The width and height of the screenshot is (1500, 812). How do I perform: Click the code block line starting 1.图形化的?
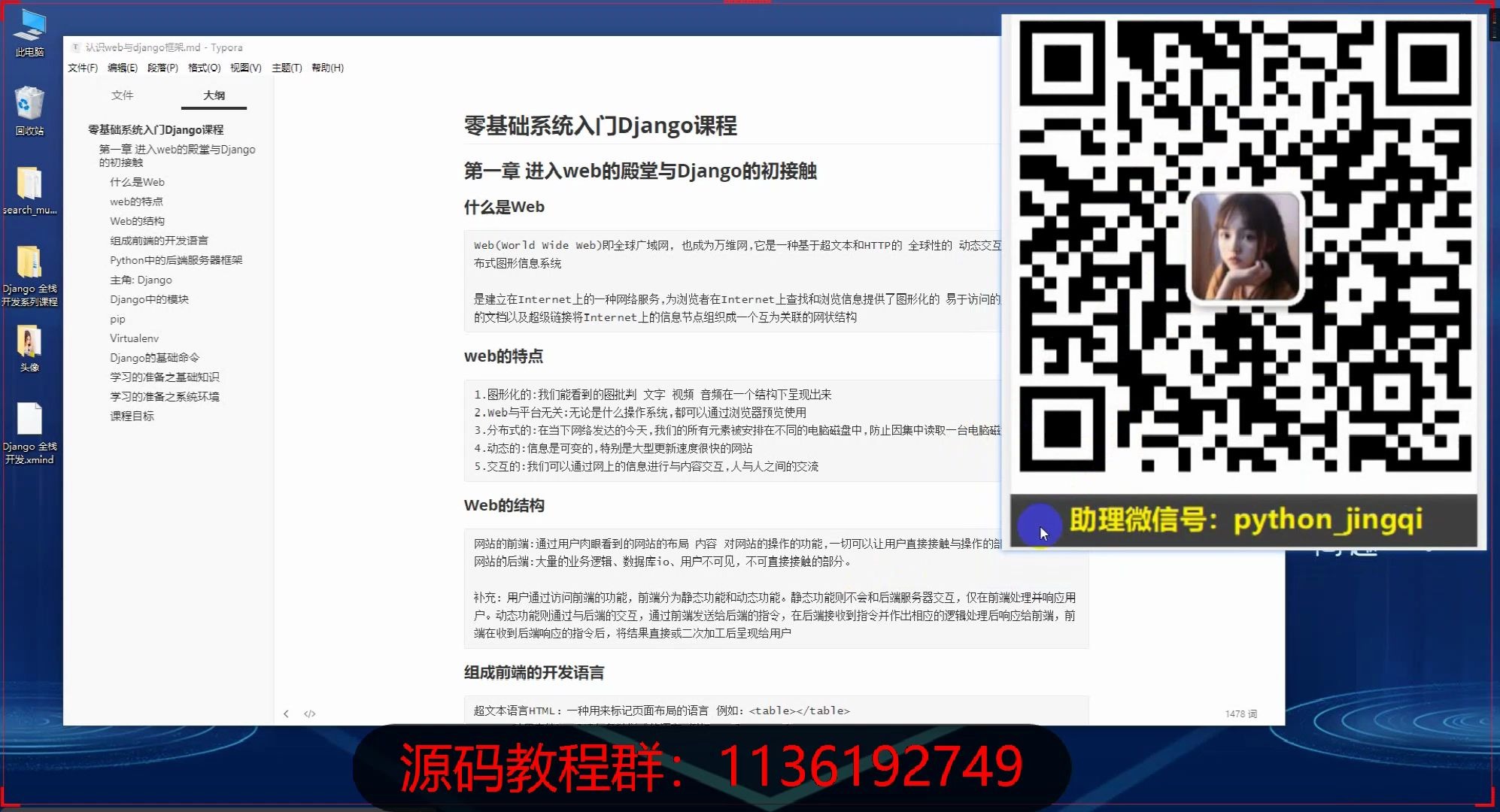(x=652, y=395)
